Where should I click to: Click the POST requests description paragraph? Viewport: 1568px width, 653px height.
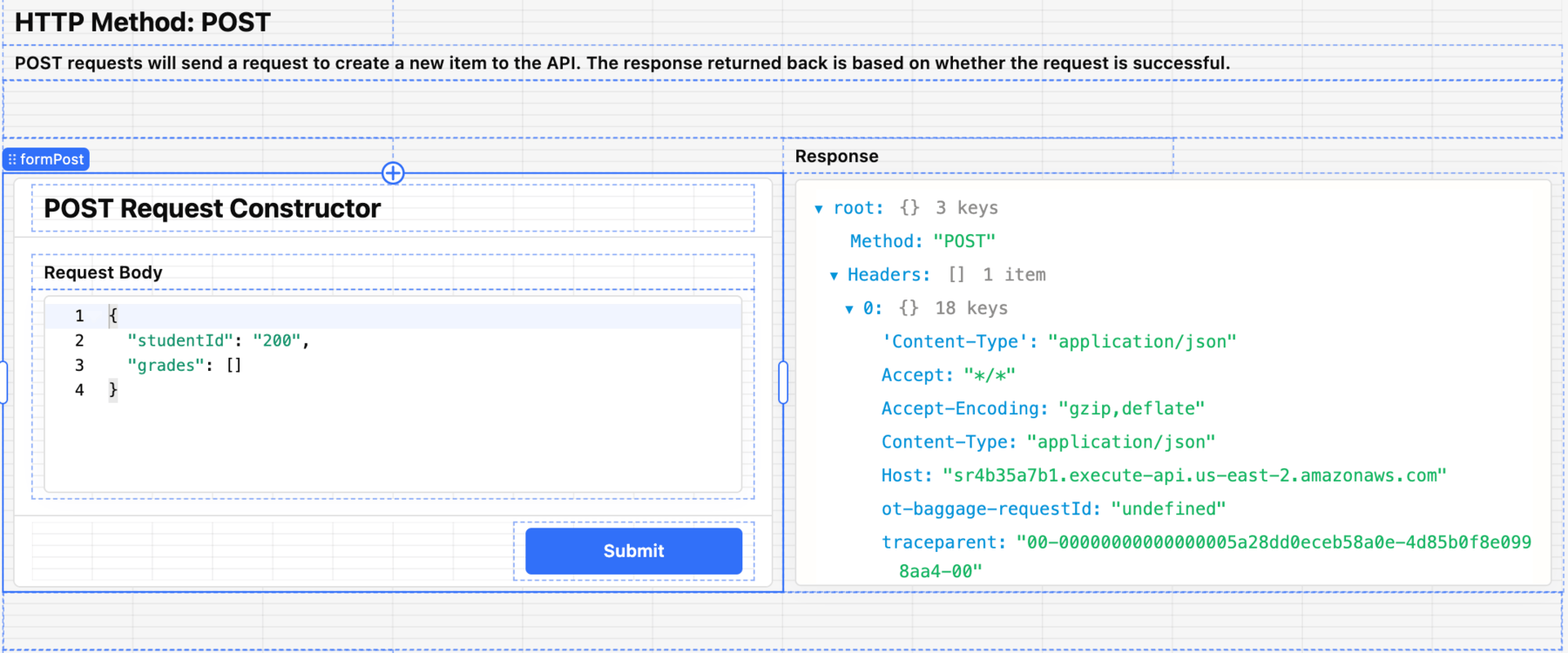622,63
